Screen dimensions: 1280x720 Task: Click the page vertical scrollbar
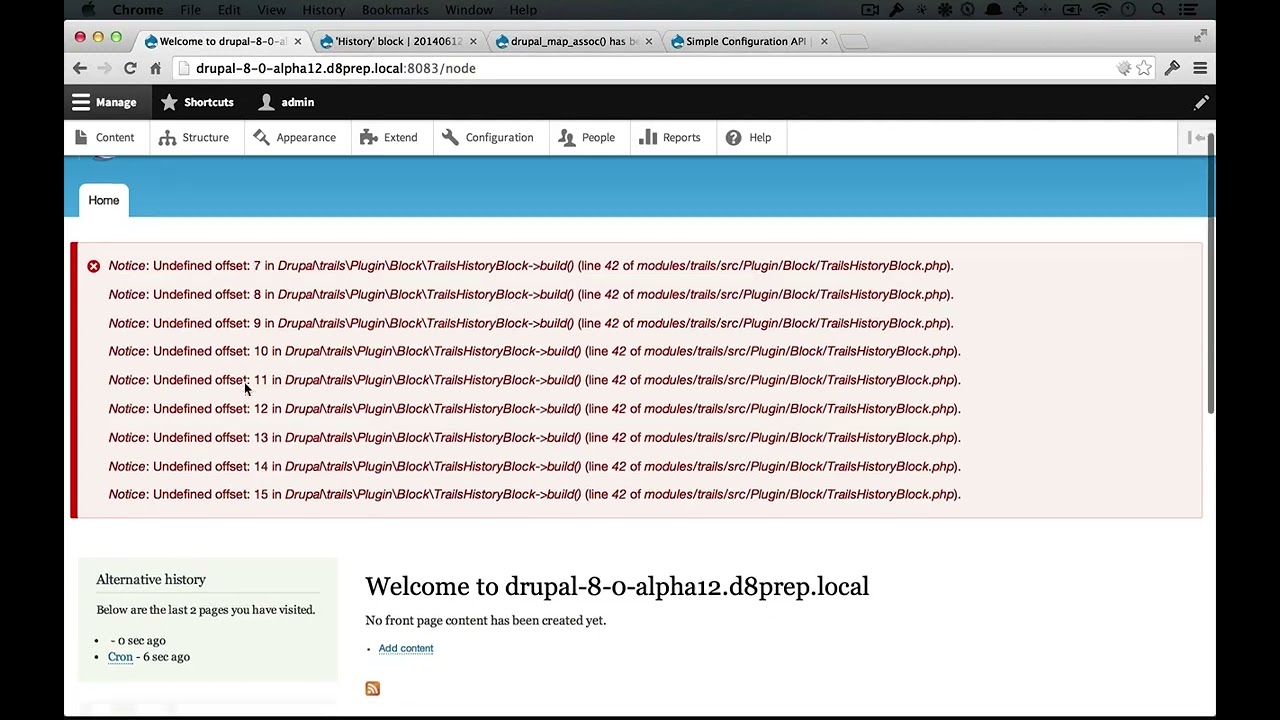click(1211, 275)
